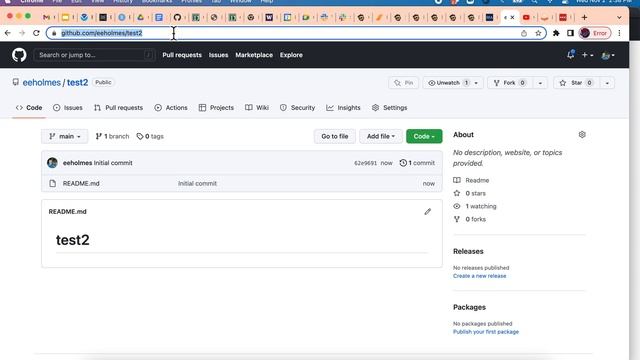This screenshot has width=640, height=360.
Task: Open About settings gear icon
Action: click(x=582, y=134)
